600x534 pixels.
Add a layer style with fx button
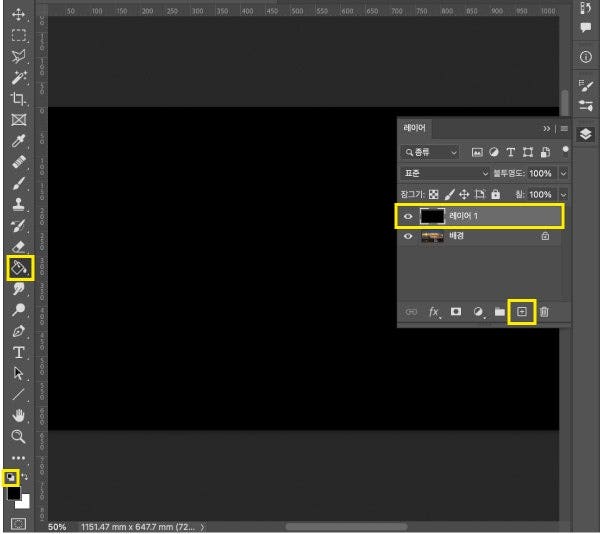434,312
